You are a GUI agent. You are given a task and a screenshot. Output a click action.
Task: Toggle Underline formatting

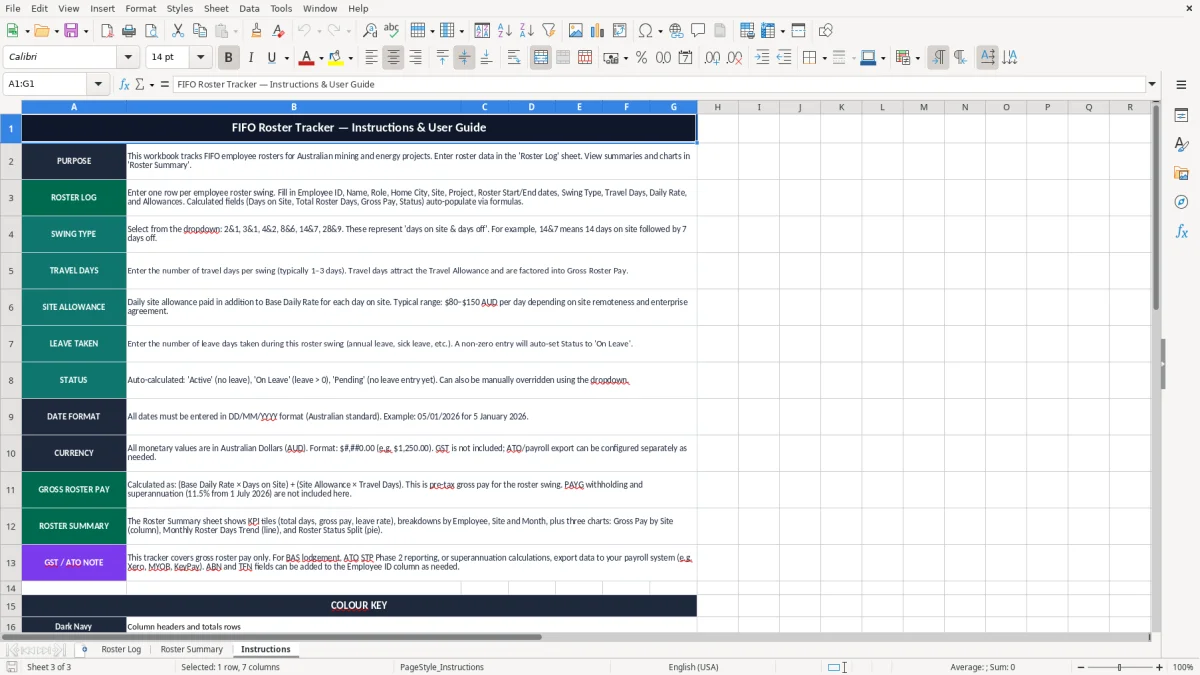pyautogui.click(x=271, y=58)
